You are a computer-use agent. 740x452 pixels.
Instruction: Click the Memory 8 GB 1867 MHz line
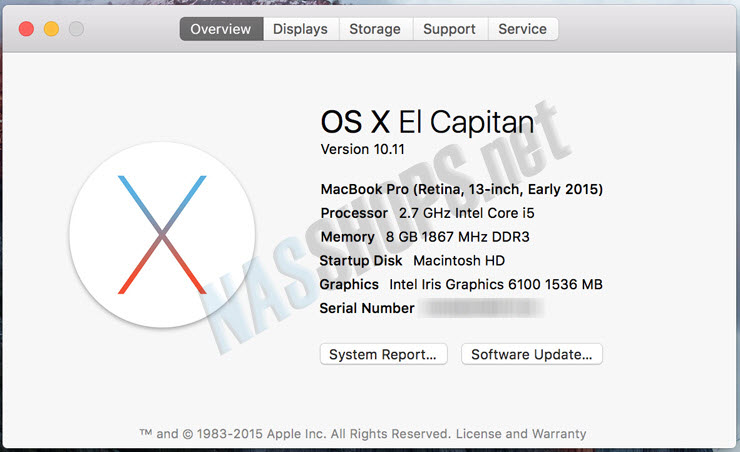425,237
